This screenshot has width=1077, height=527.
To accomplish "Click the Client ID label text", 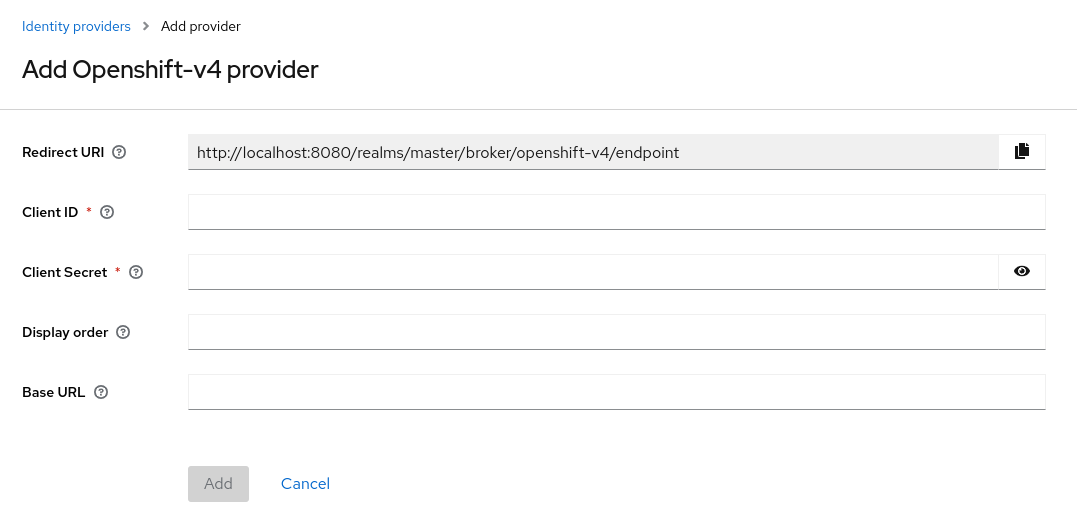I will click(x=50, y=212).
